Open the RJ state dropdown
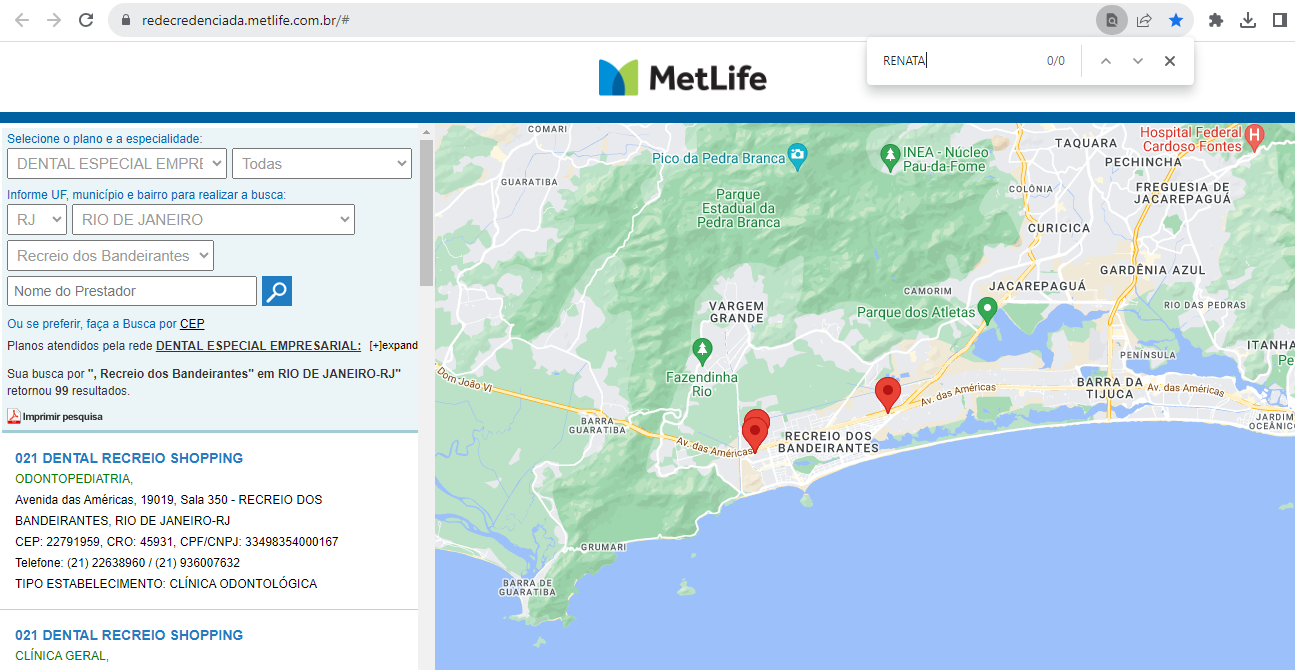 click(37, 219)
